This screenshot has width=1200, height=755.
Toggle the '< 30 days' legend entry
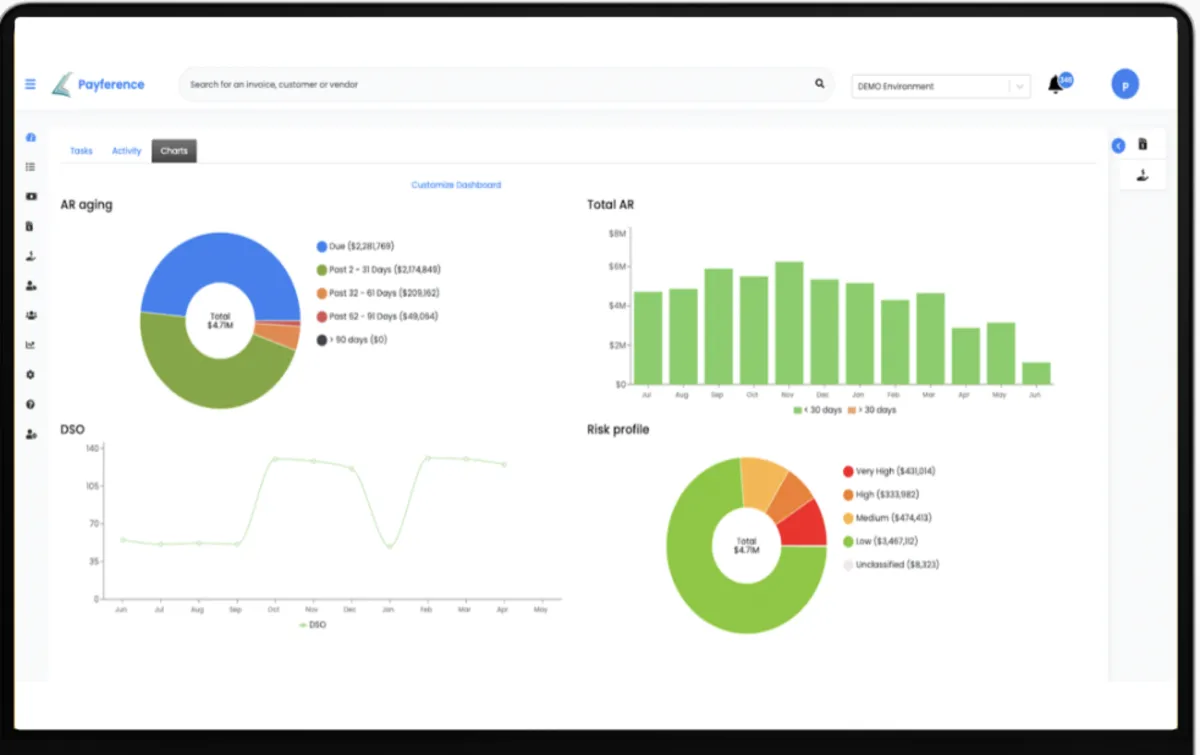coord(818,410)
